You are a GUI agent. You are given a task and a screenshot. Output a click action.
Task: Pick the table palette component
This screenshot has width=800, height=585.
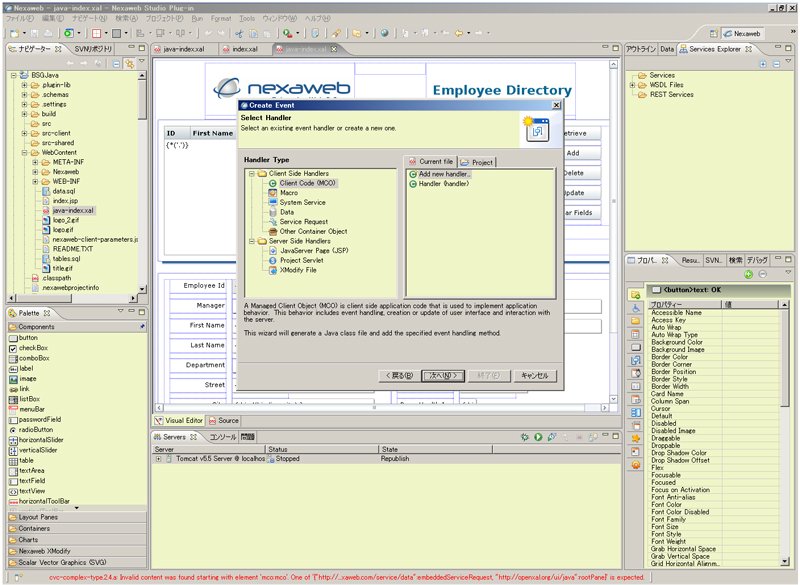click(x=21, y=461)
